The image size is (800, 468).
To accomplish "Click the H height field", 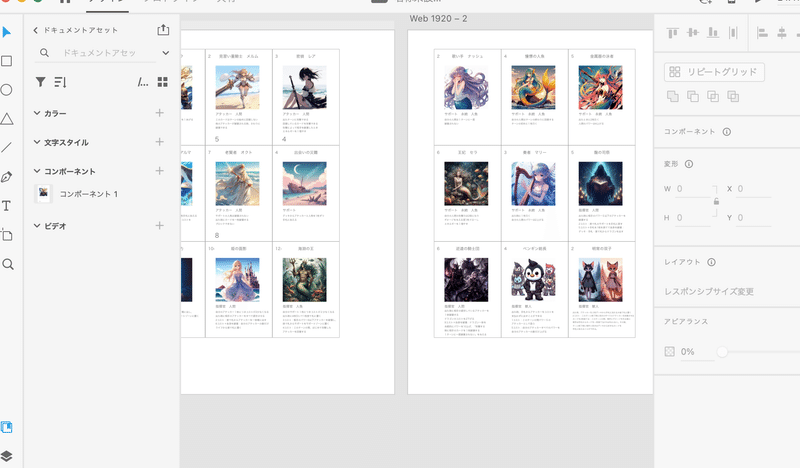I will (693, 218).
